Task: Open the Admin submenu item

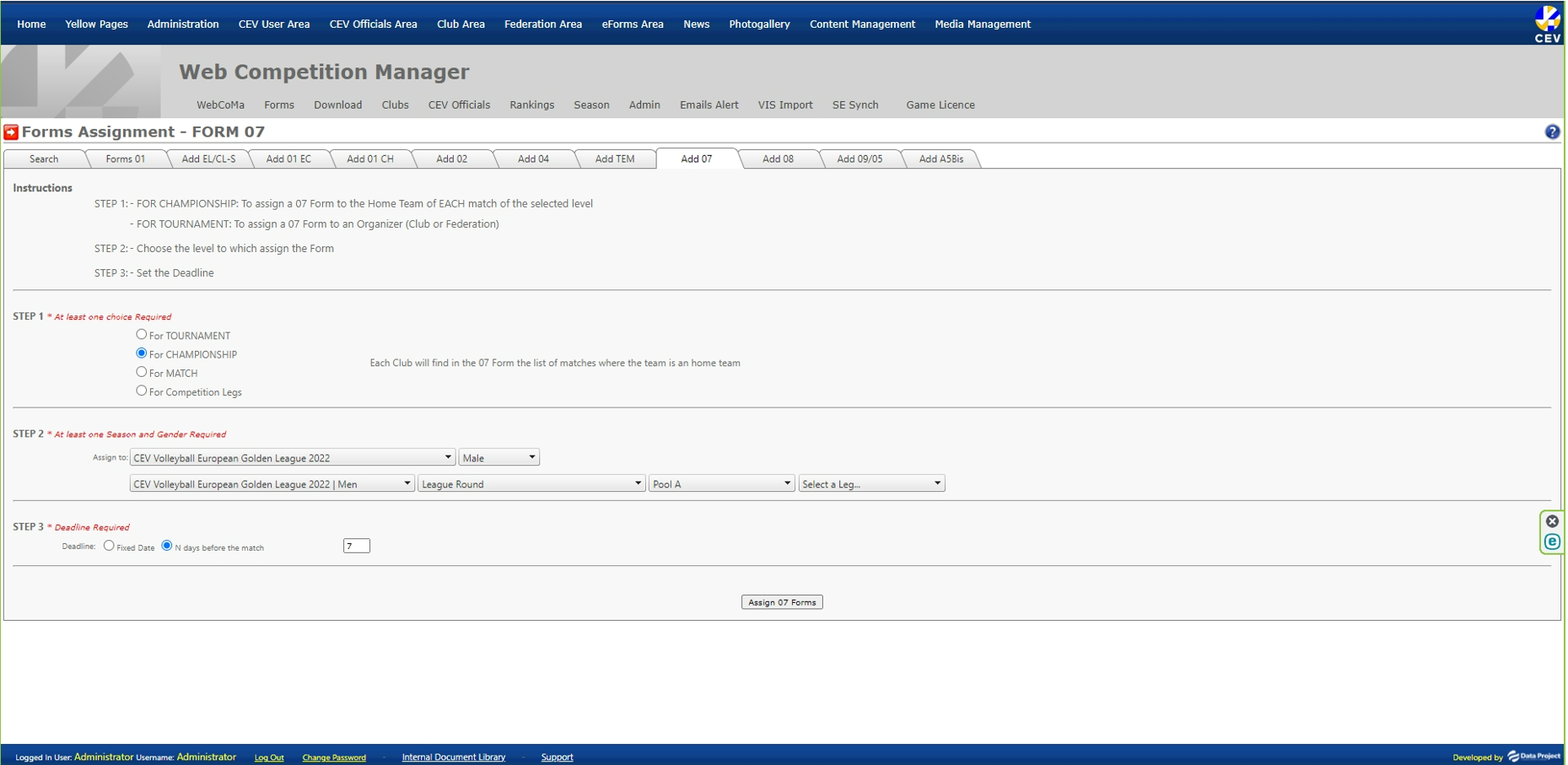Action: (644, 105)
